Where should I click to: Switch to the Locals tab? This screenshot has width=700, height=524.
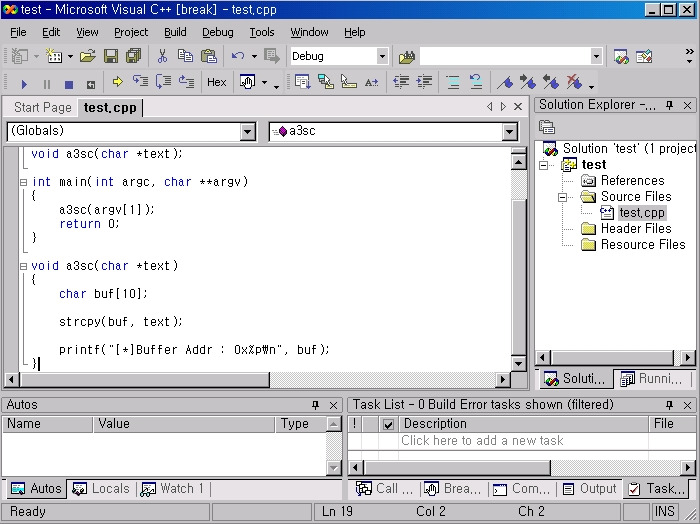(x=101, y=489)
